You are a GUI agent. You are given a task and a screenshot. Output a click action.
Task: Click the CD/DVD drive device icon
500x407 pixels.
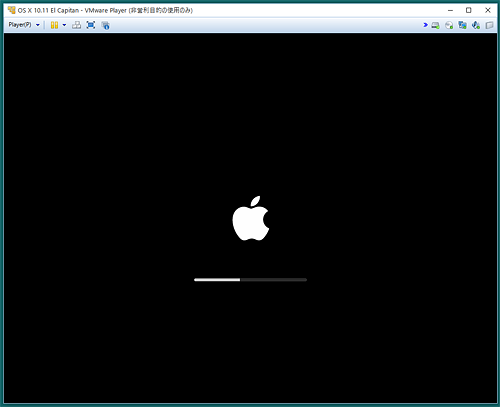point(449,25)
